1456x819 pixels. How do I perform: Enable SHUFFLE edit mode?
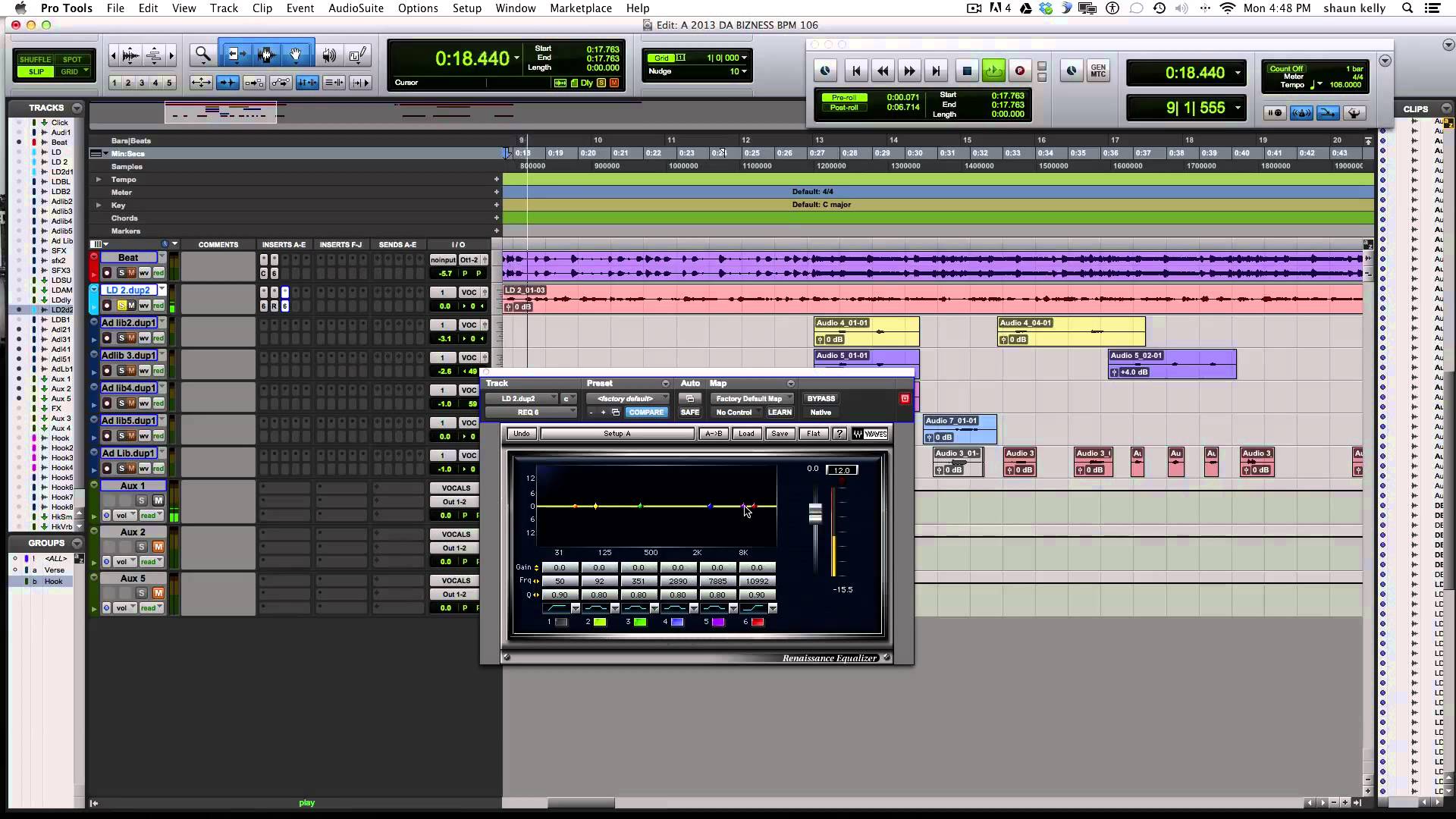[35, 59]
